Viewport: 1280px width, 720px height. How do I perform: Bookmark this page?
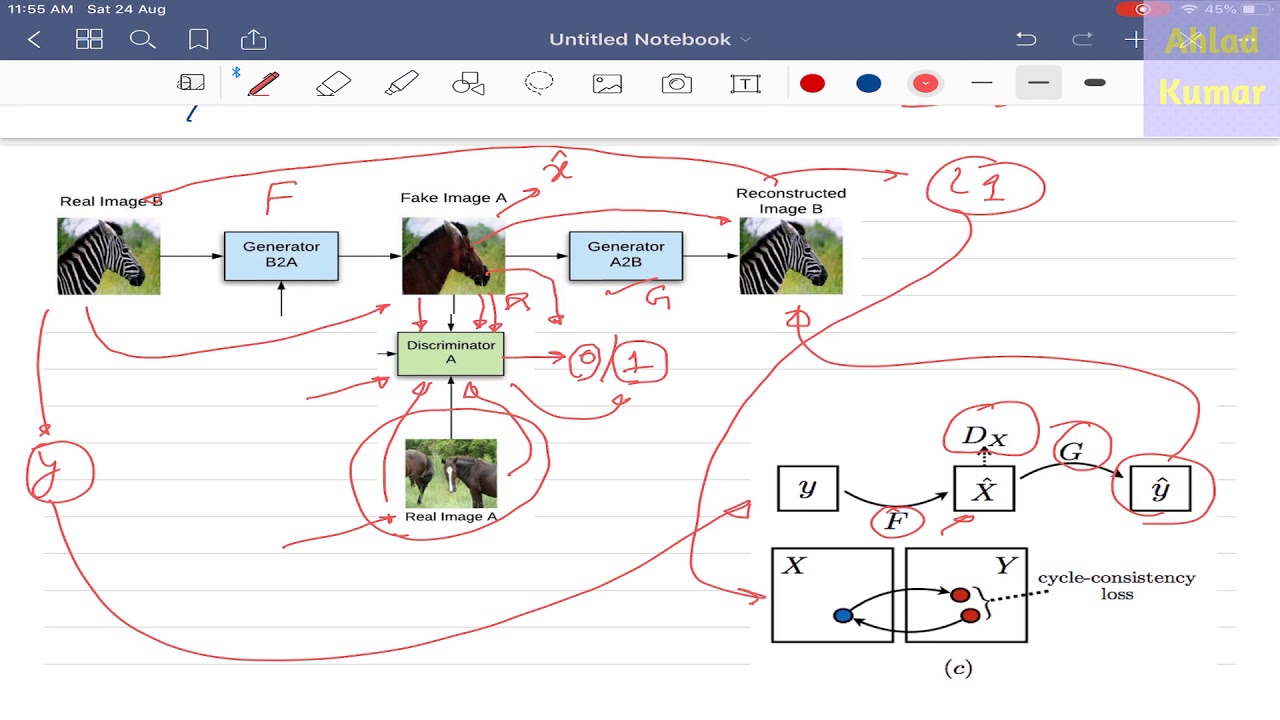199,40
